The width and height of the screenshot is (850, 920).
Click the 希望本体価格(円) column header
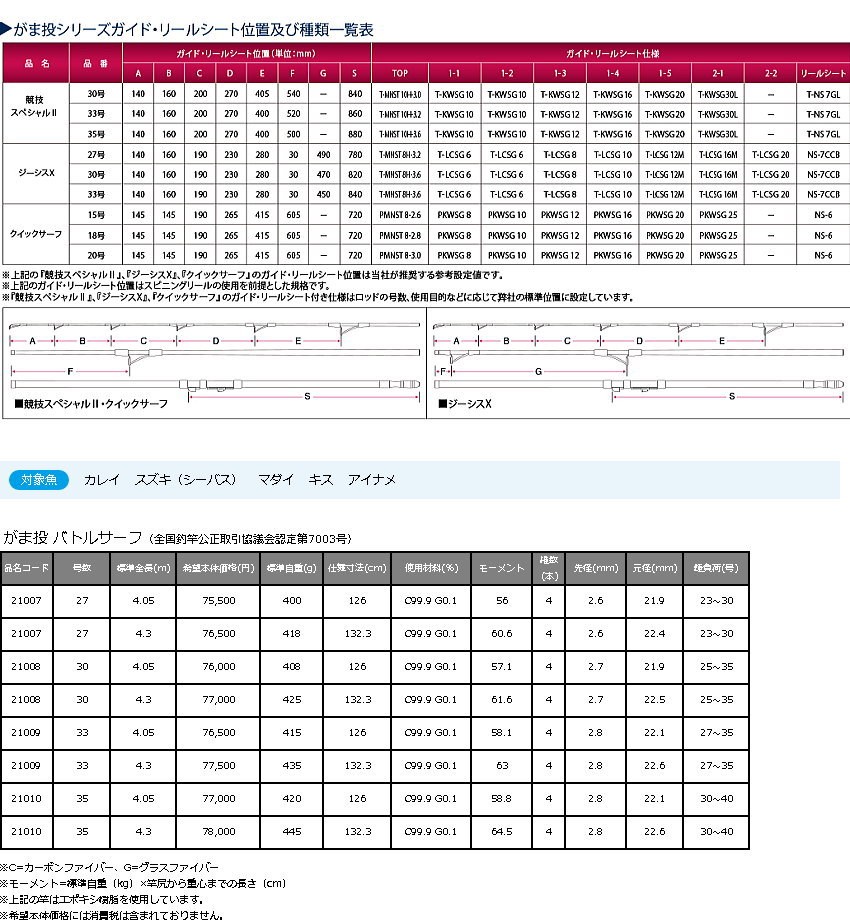(x=219, y=568)
